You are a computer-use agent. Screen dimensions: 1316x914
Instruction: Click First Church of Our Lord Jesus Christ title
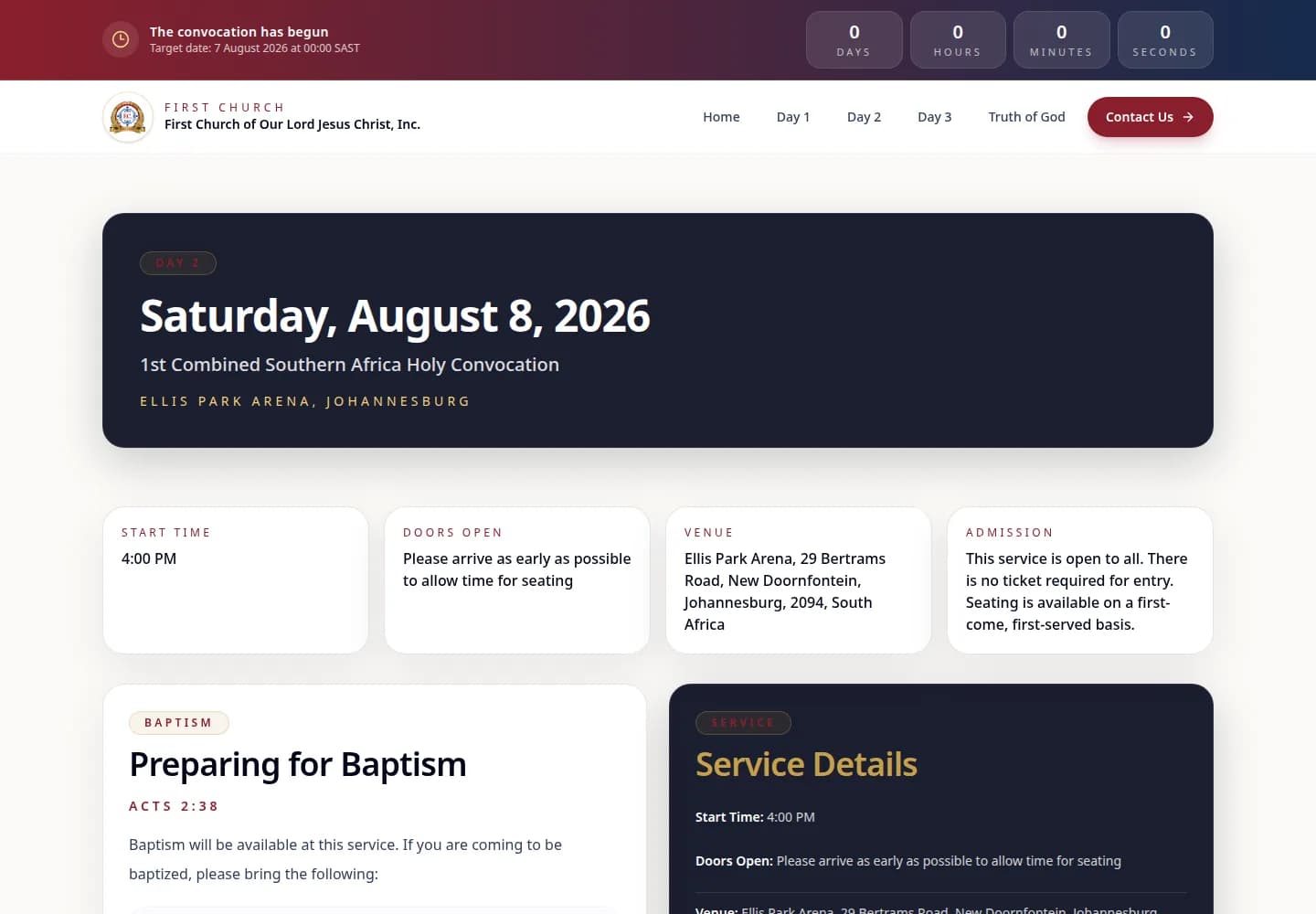(x=292, y=124)
